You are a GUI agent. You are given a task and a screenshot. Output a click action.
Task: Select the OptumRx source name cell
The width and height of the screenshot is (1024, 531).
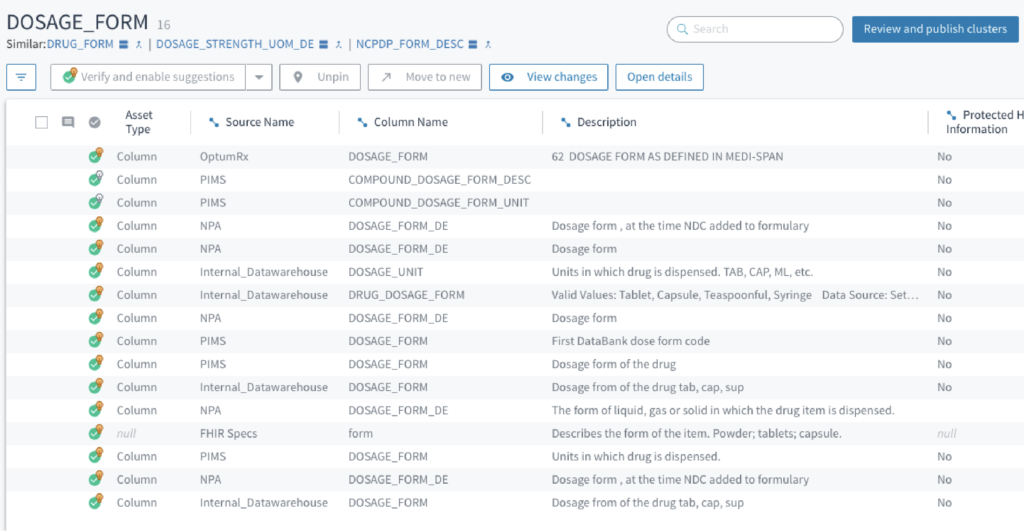pyautogui.click(x=224, y=157)
